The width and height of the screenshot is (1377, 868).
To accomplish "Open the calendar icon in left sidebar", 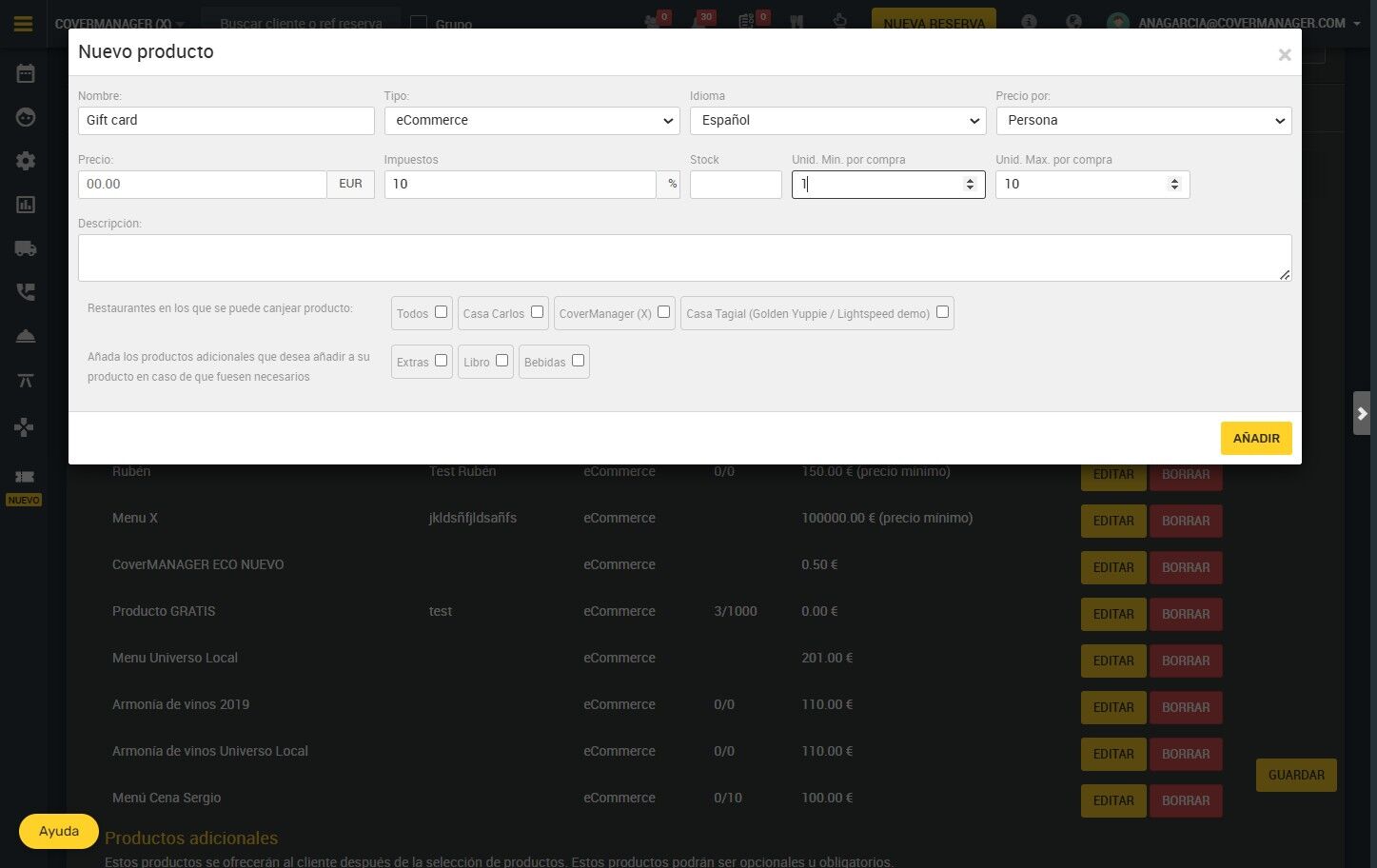I will (x=26, y=73).
